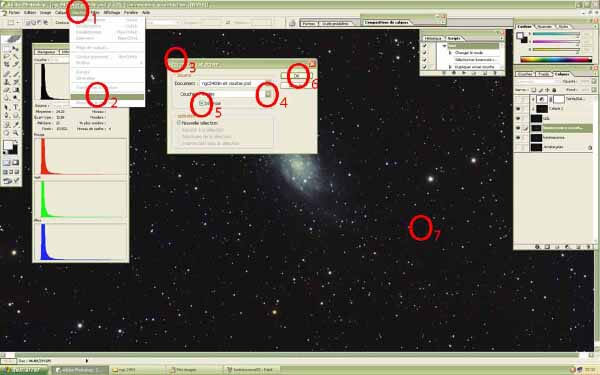600x375 pixels.
Task: Choose the Nouvelle sélection radio option
Action: click(x=178, y=123)
